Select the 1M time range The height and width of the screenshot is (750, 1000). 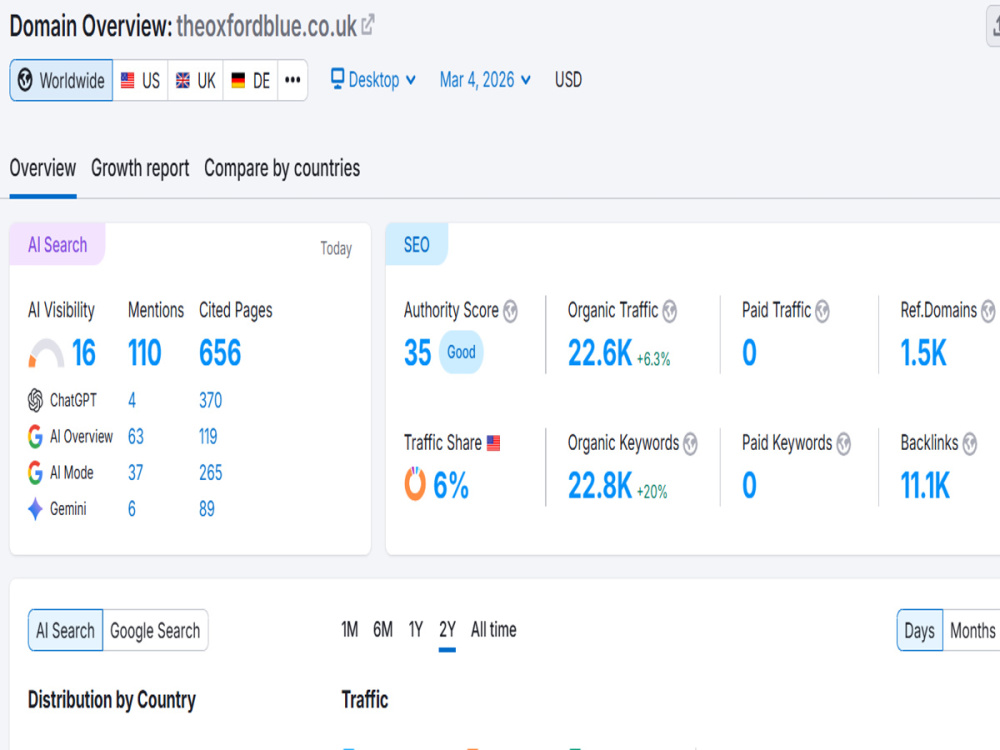[349, 630]
